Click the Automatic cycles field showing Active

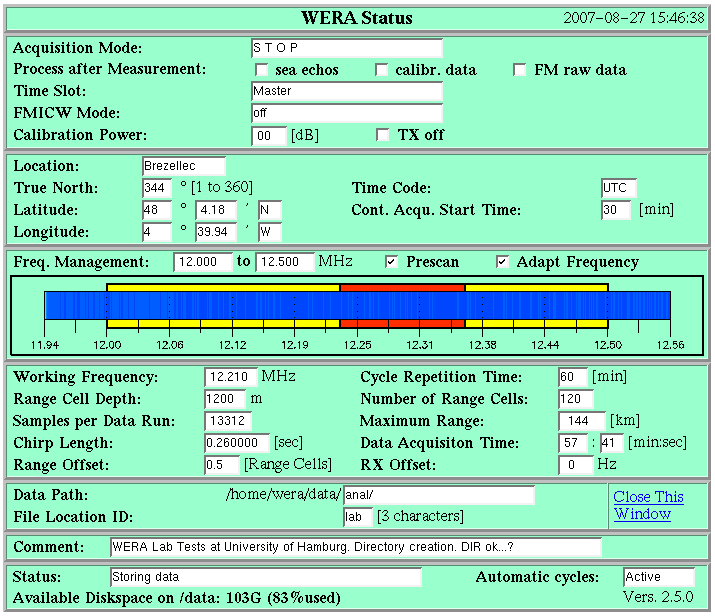click(658, 577)
